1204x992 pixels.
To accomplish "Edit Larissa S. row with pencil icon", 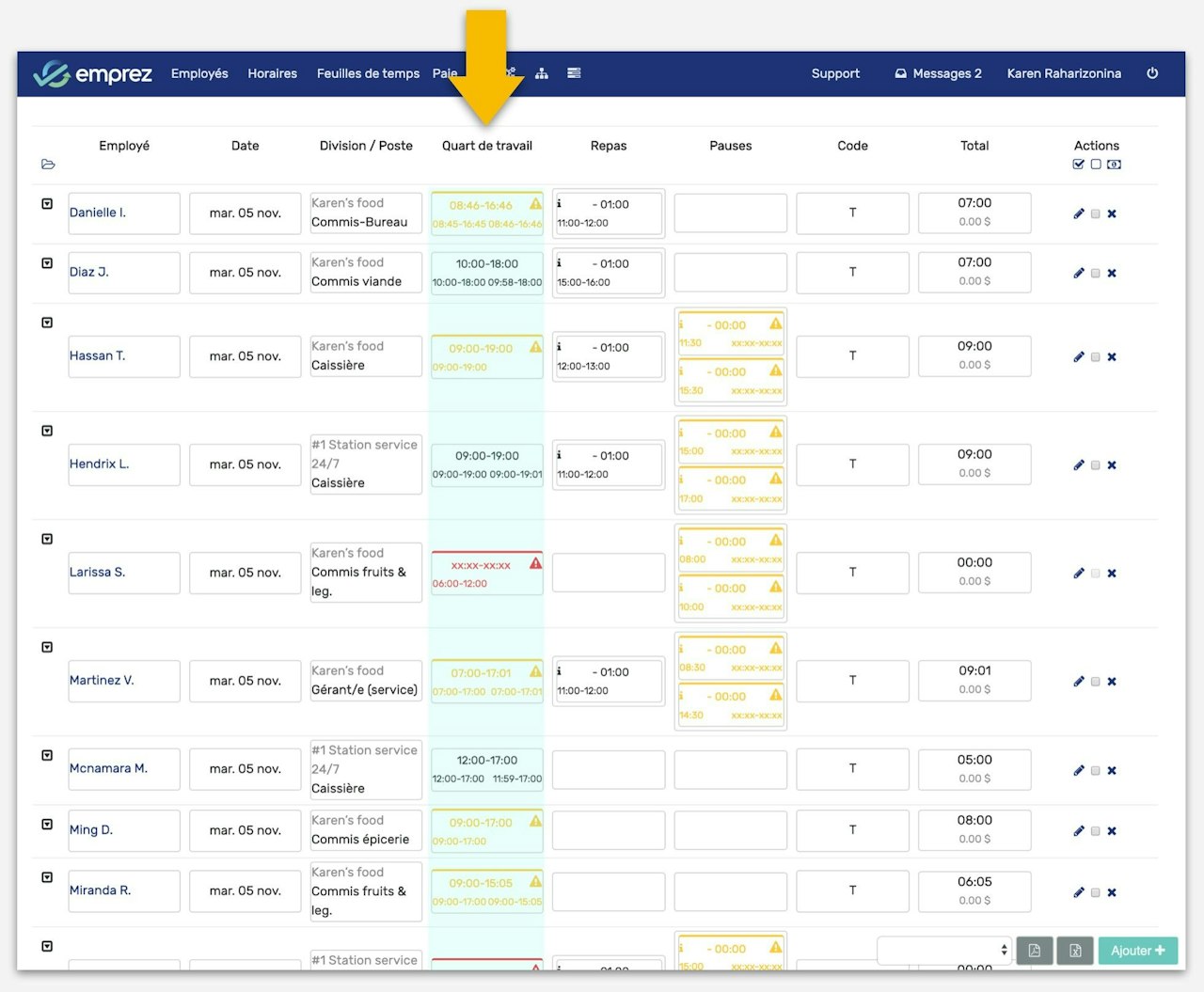I will [x=1079, y=573].
